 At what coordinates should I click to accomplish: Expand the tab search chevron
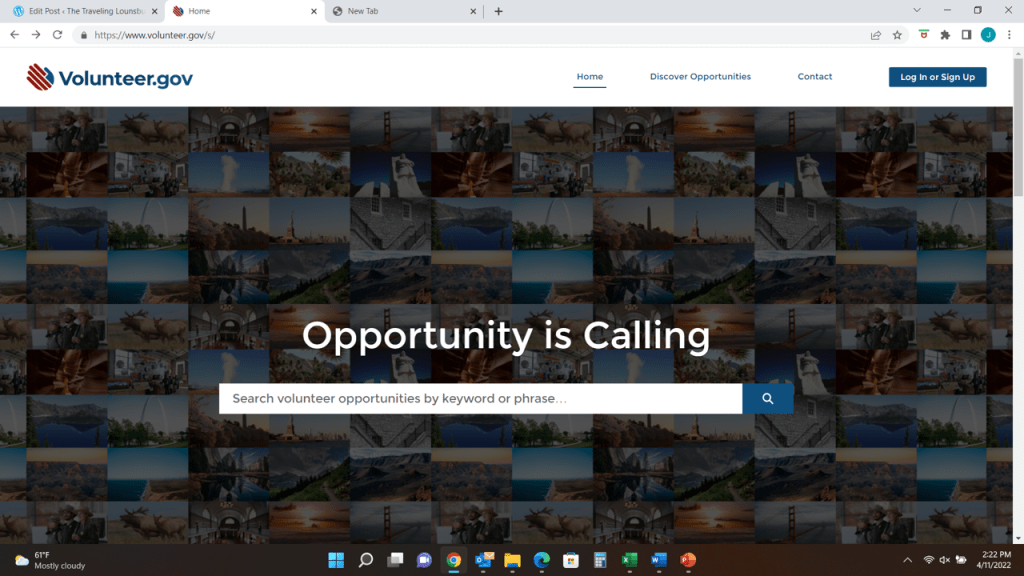coord(918,11)
